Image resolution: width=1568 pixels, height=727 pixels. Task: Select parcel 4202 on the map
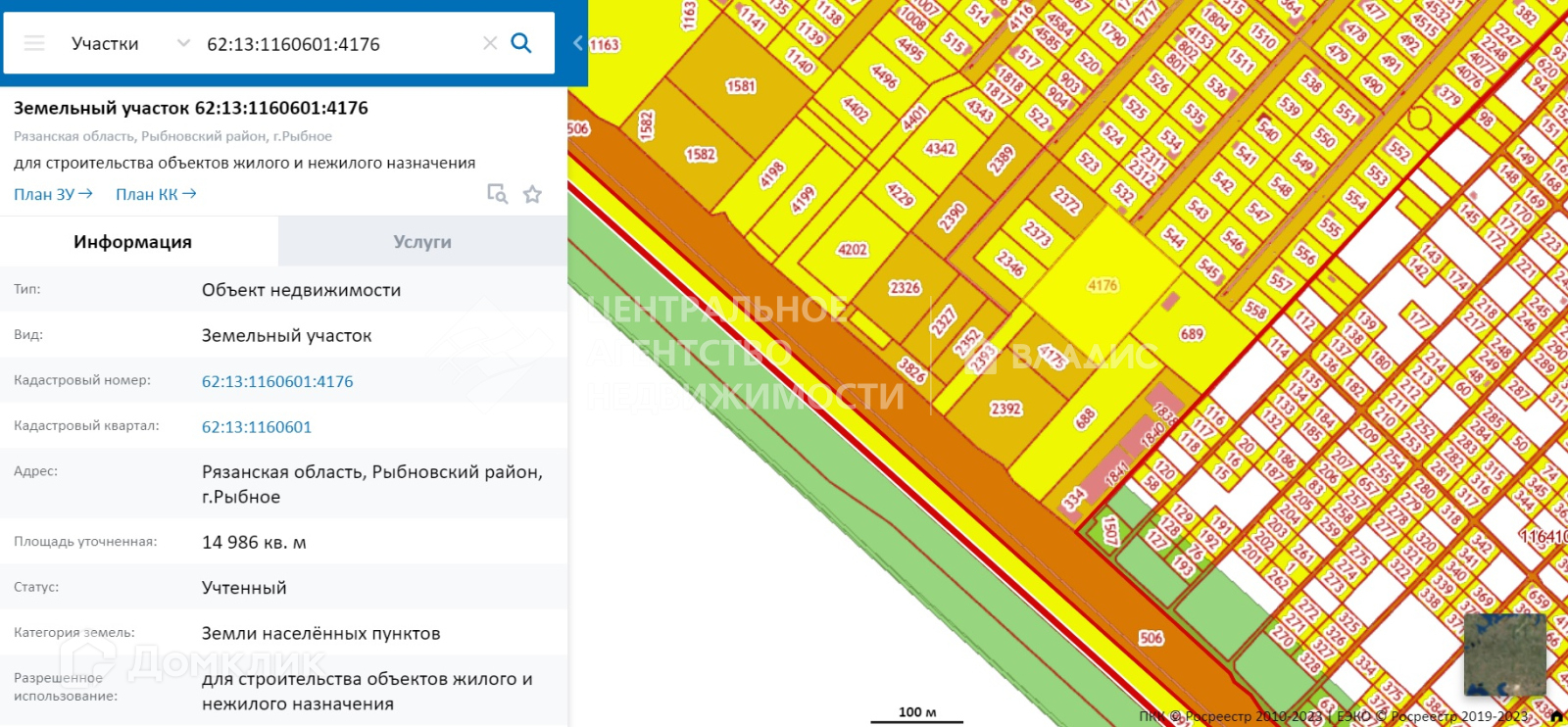click(853, 250)
